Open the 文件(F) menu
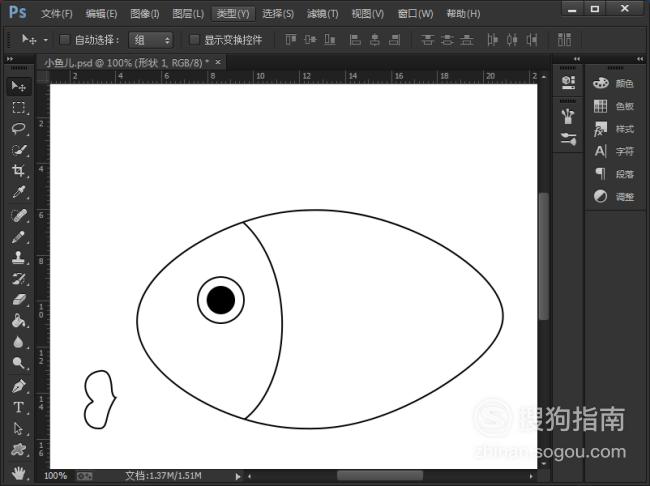Screen dimensions: 650x486 coord(56,14)
